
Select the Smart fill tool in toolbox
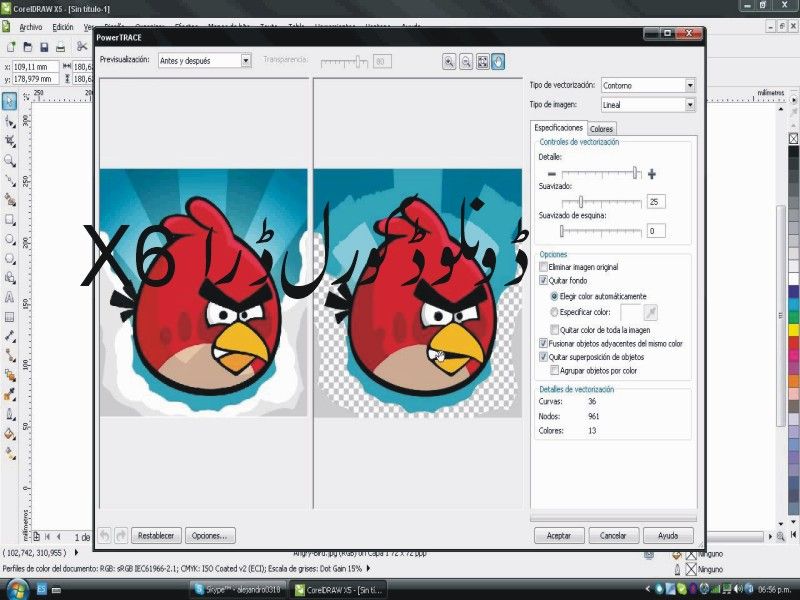(x=10, y=199)
